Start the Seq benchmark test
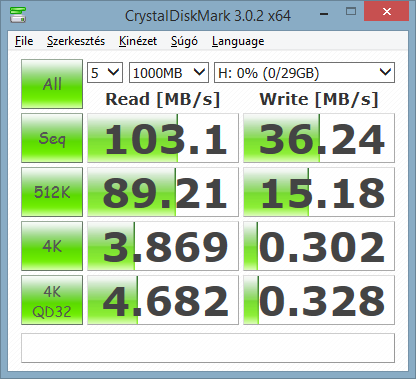 52,138
